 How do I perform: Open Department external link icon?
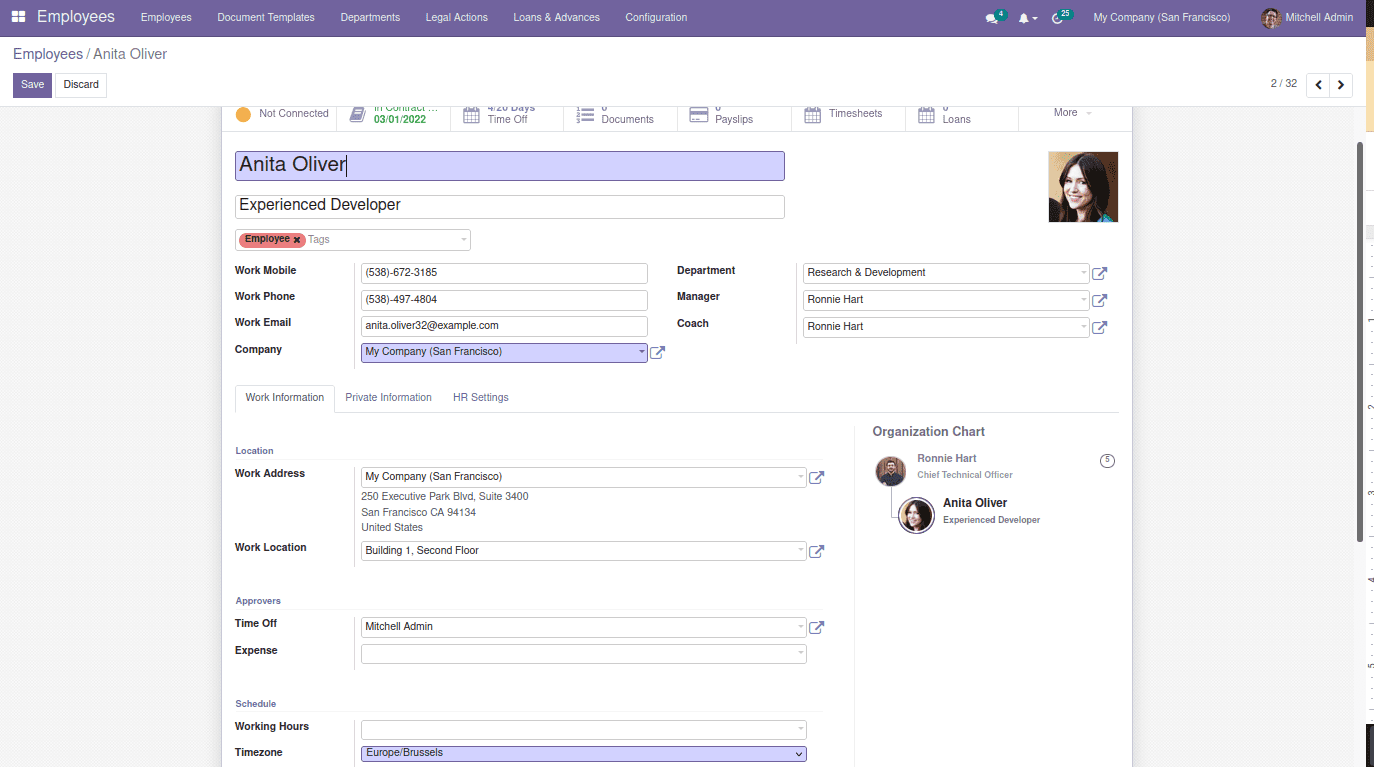click(x=1100, y=273)
